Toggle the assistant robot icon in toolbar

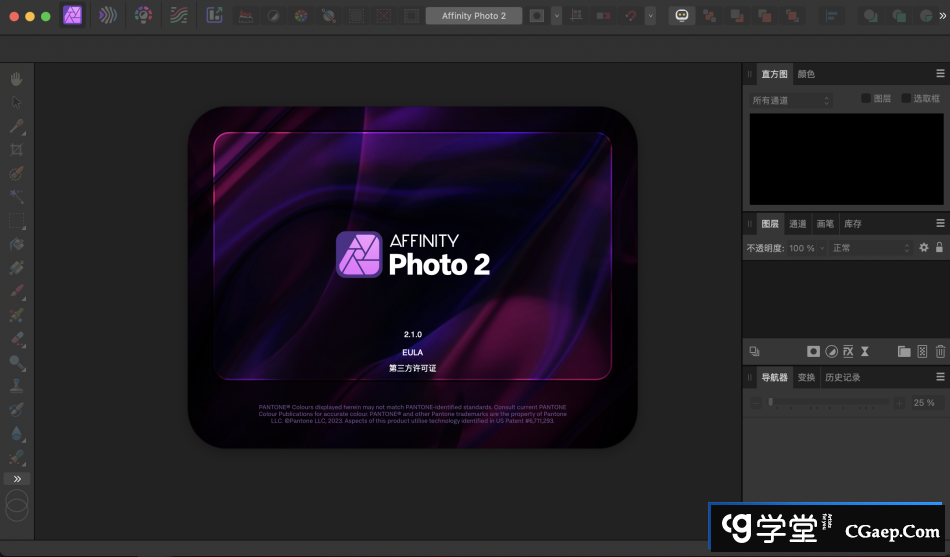pos(682,16)
